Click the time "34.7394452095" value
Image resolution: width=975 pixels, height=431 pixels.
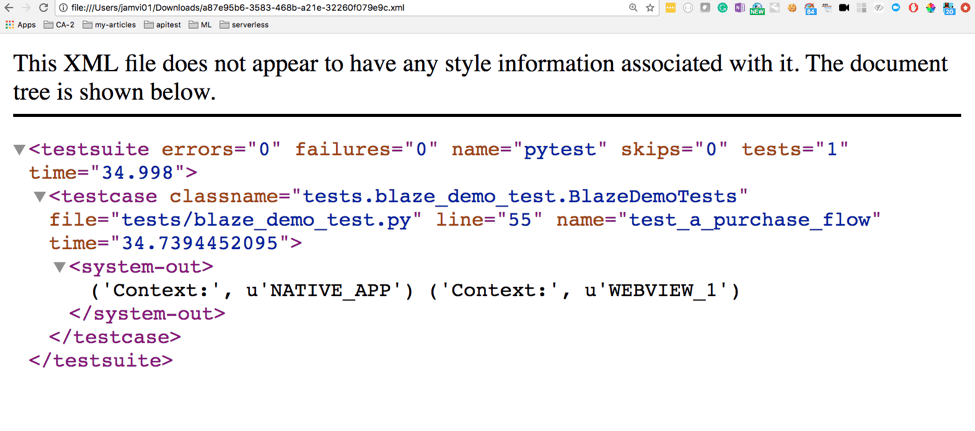tap(197, 243)
